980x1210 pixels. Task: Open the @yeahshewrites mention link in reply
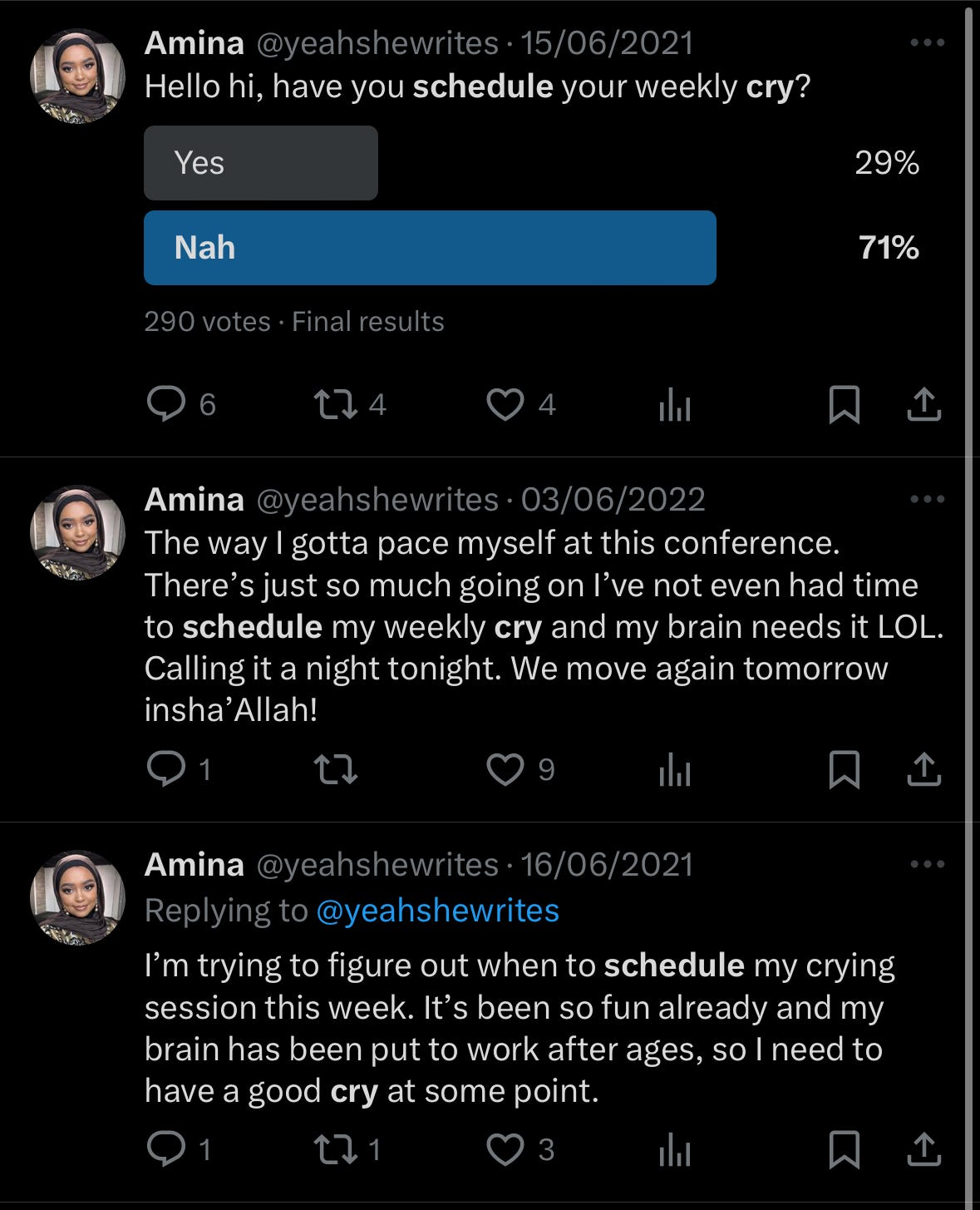pyautogui.click(x=438, y=911)
